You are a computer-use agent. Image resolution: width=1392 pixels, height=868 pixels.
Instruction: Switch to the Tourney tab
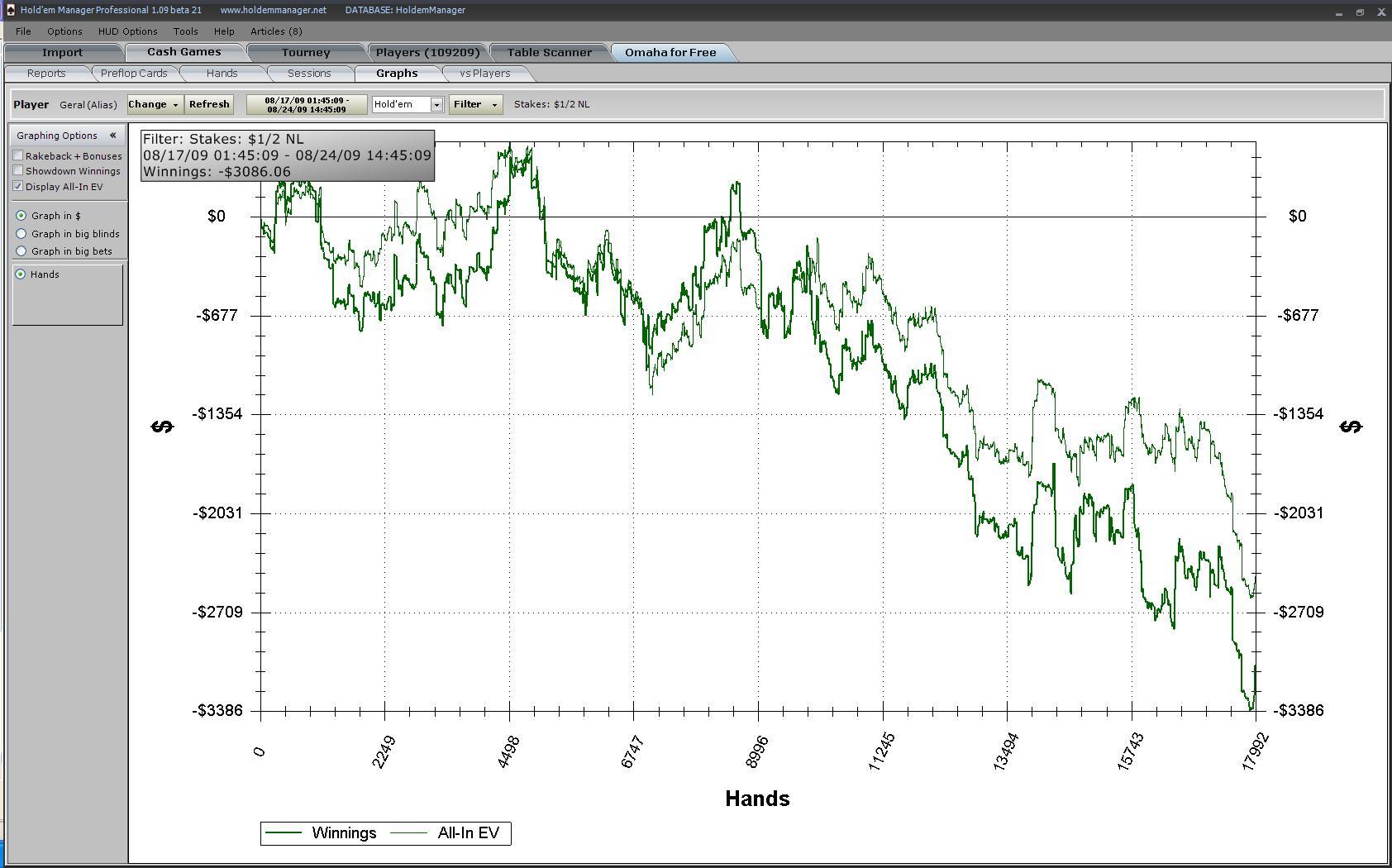pos(306,52)
